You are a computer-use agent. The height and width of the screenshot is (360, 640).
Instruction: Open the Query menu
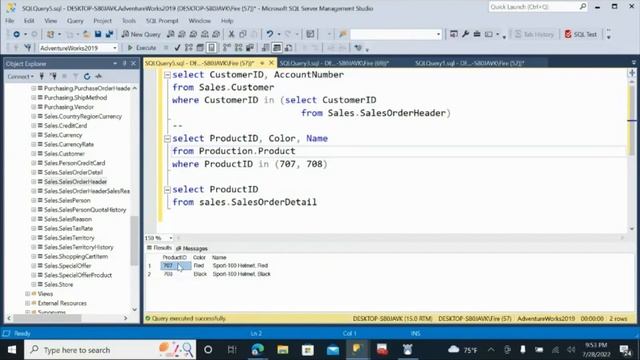75,20
